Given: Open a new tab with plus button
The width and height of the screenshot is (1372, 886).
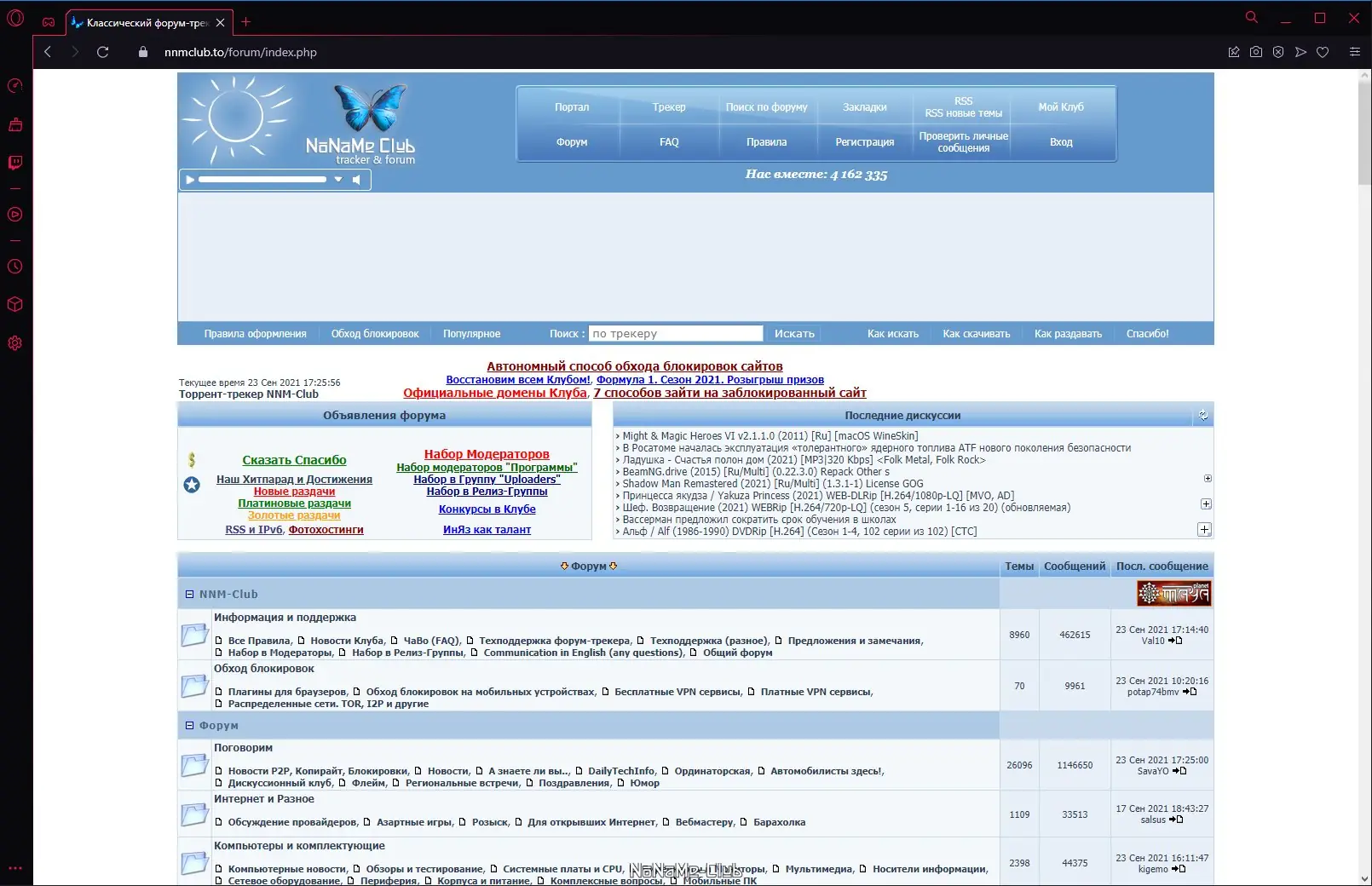Looking at the screenshot, I should tap(246, 22).
